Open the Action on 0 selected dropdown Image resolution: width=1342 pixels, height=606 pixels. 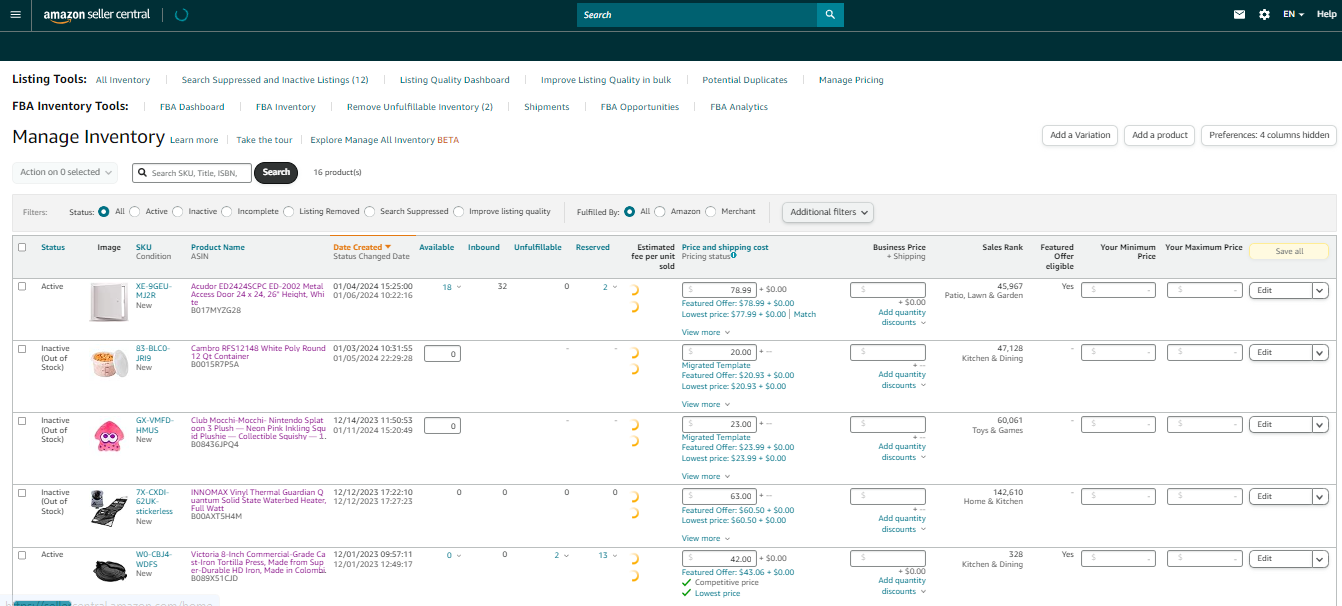point(65,172)
